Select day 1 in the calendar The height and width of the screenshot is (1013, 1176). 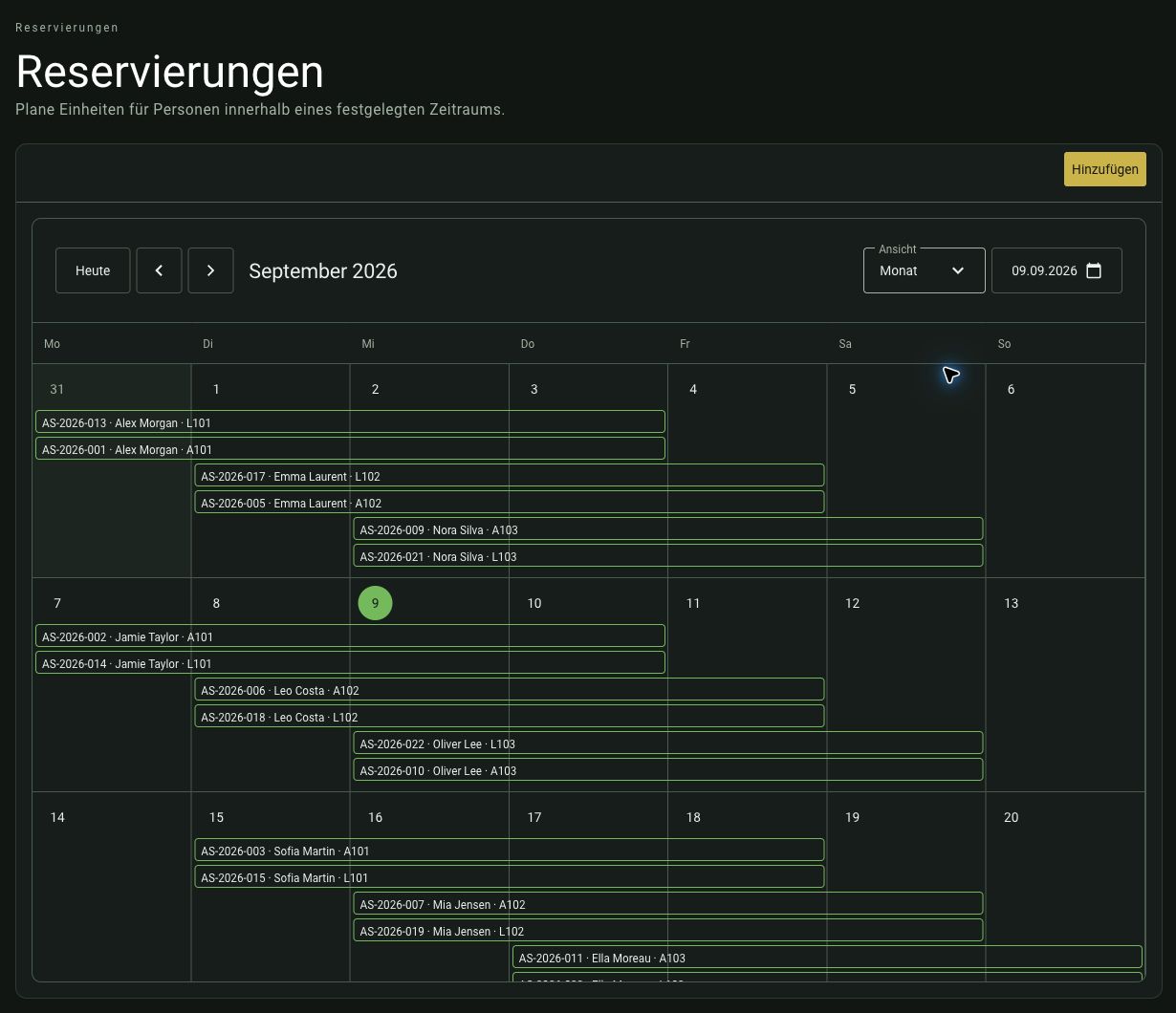click(x=216, y=389)
